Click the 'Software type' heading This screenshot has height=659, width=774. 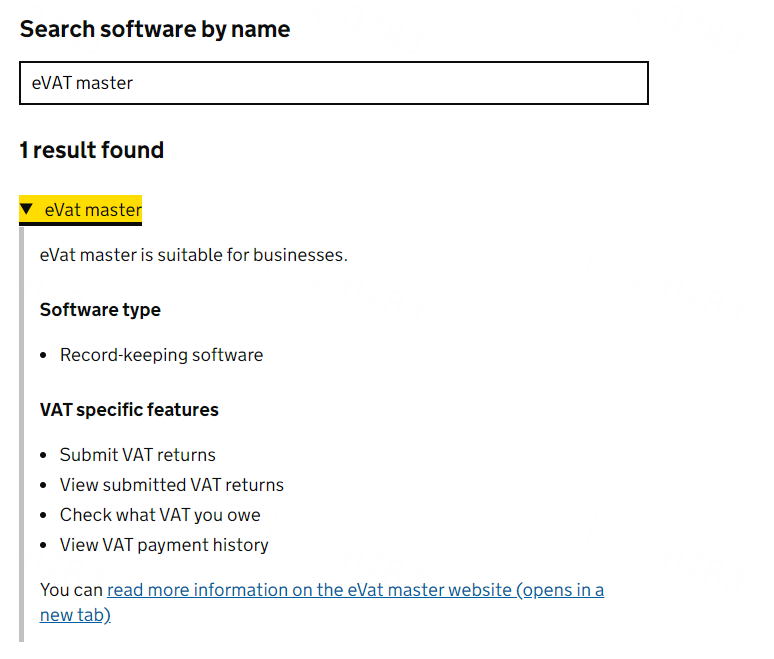(x=100, y=310)
